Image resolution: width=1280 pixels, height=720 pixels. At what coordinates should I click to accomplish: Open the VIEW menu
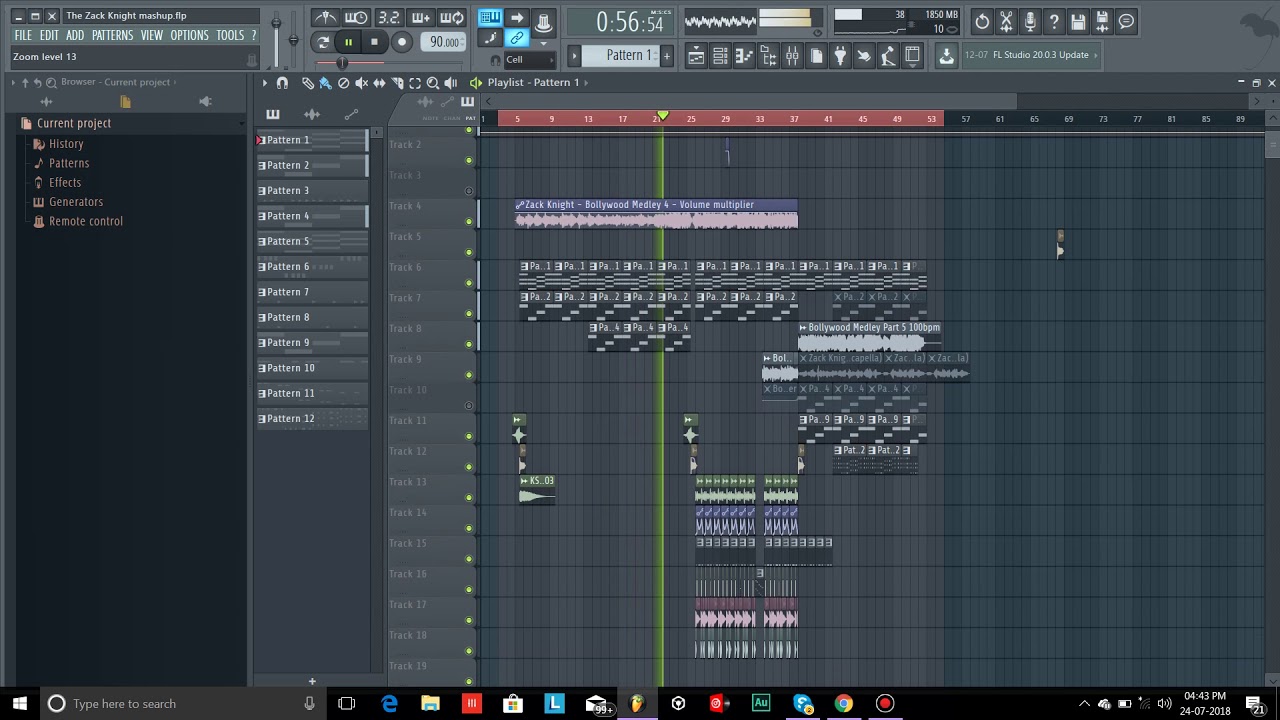pos(152,35)
